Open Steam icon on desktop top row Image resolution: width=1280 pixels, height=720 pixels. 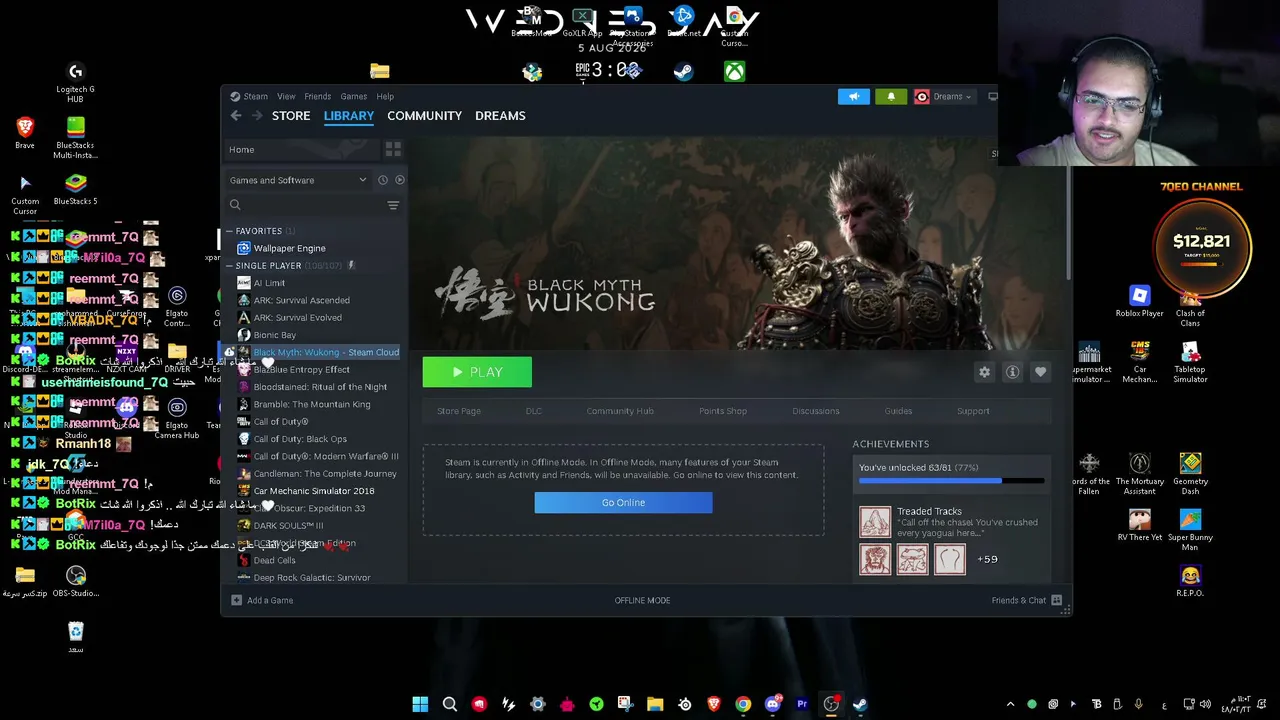[x=683, y=71]
